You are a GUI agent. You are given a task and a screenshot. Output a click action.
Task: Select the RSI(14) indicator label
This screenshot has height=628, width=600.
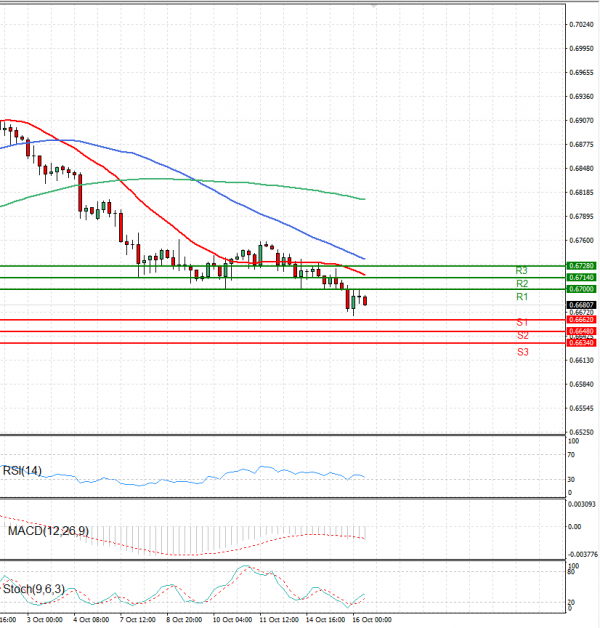click(x=22, y=471)
